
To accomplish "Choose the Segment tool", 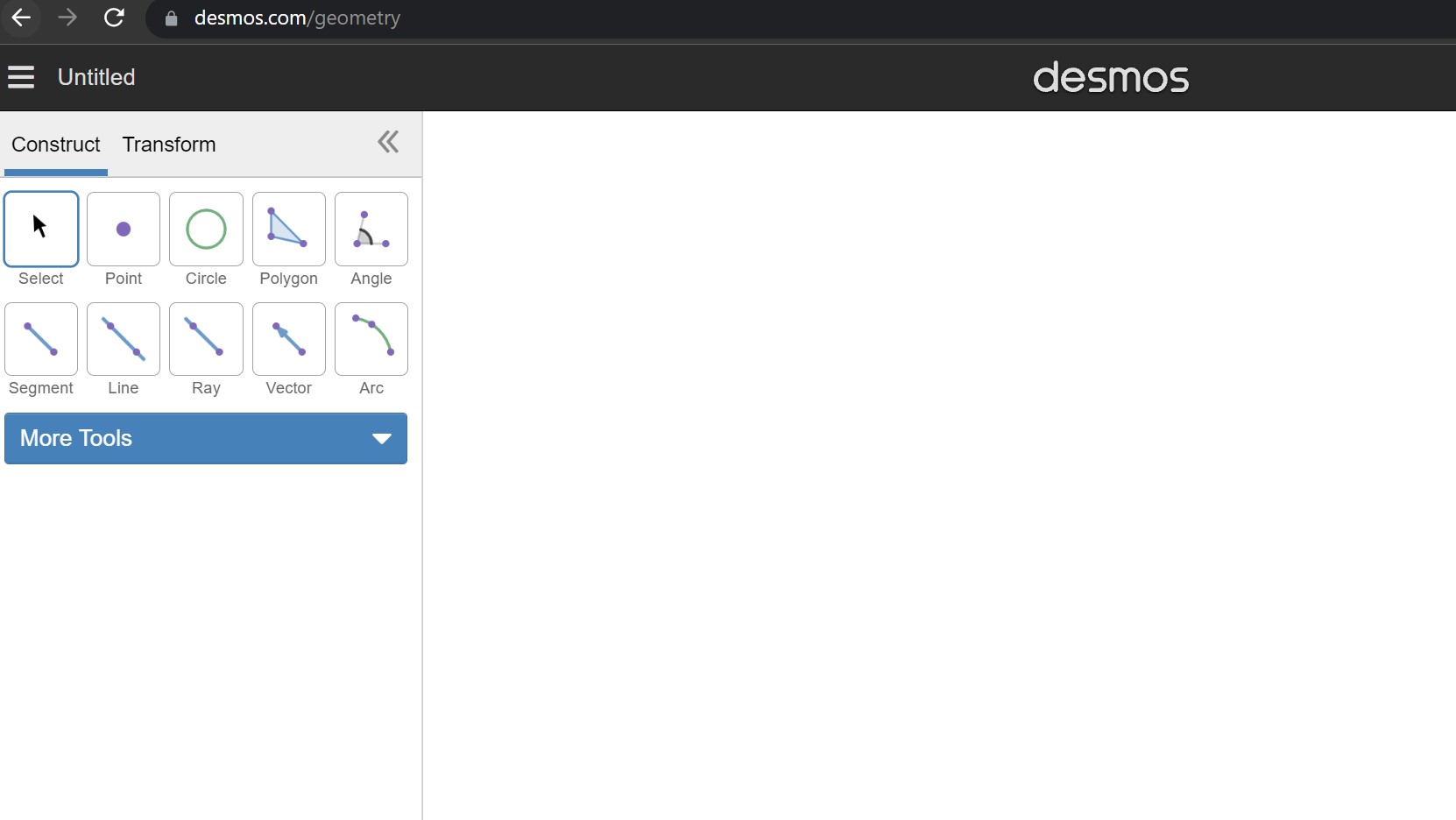I will pos(41,339).
